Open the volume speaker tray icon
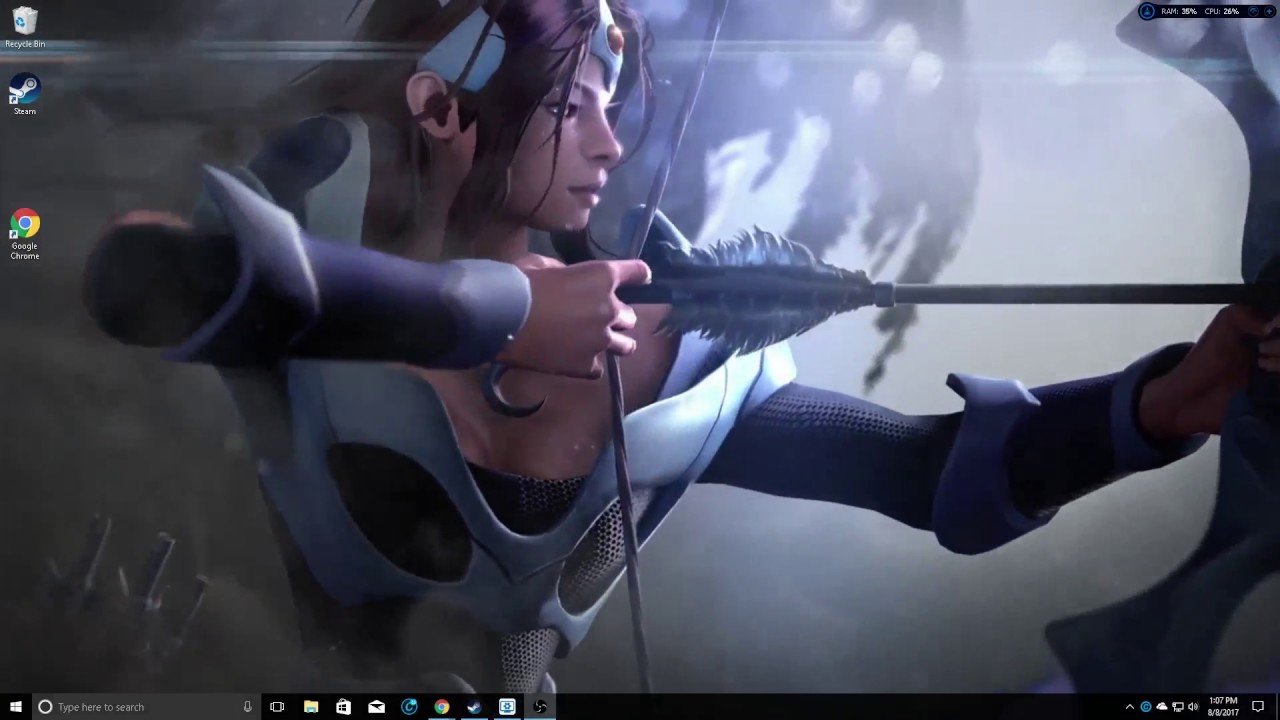Image resolution: width=1280 pixels, height=720 pixels. [1192, 707]
